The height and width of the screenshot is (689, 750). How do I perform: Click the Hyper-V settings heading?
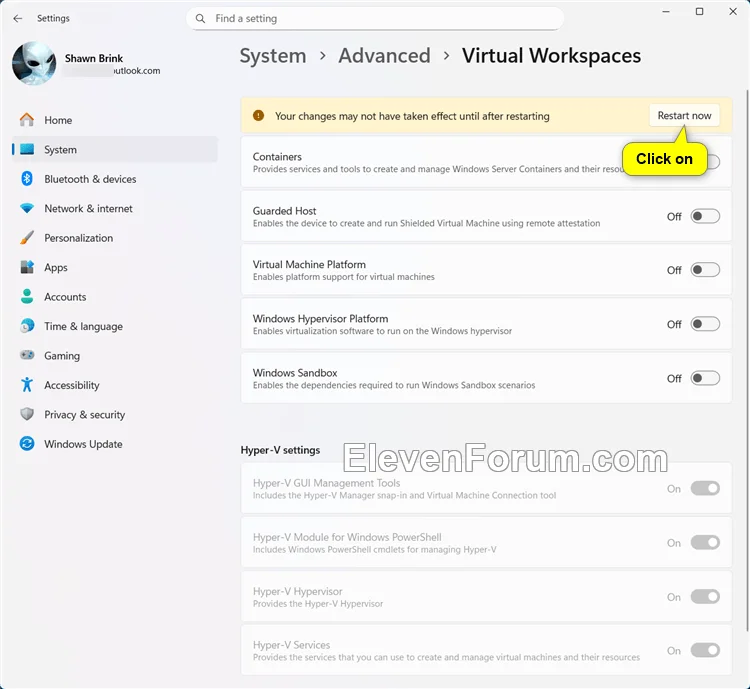point(280,450)
